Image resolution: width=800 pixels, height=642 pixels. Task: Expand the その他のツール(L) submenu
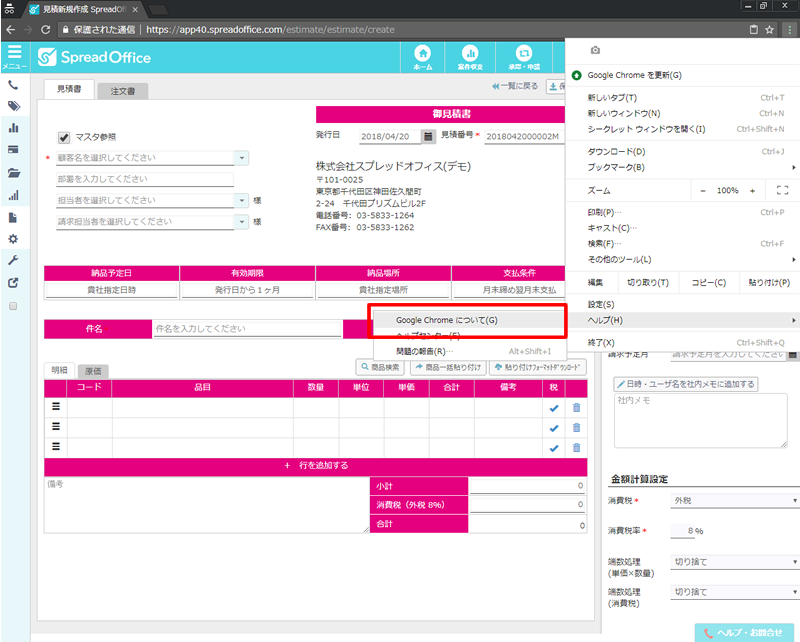(x=683, y=259)
